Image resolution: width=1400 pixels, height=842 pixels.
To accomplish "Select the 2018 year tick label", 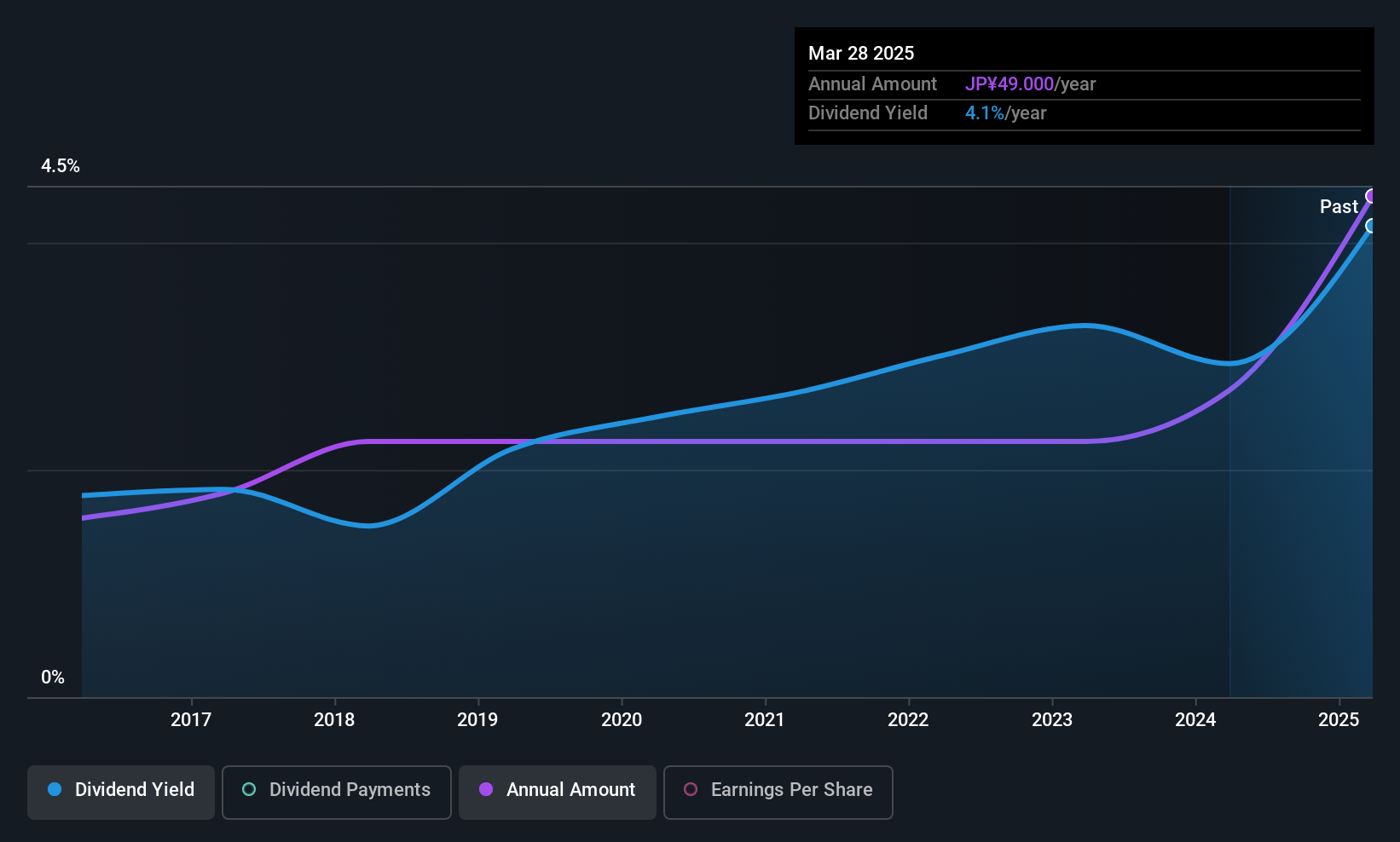I will tap(334, 720).
